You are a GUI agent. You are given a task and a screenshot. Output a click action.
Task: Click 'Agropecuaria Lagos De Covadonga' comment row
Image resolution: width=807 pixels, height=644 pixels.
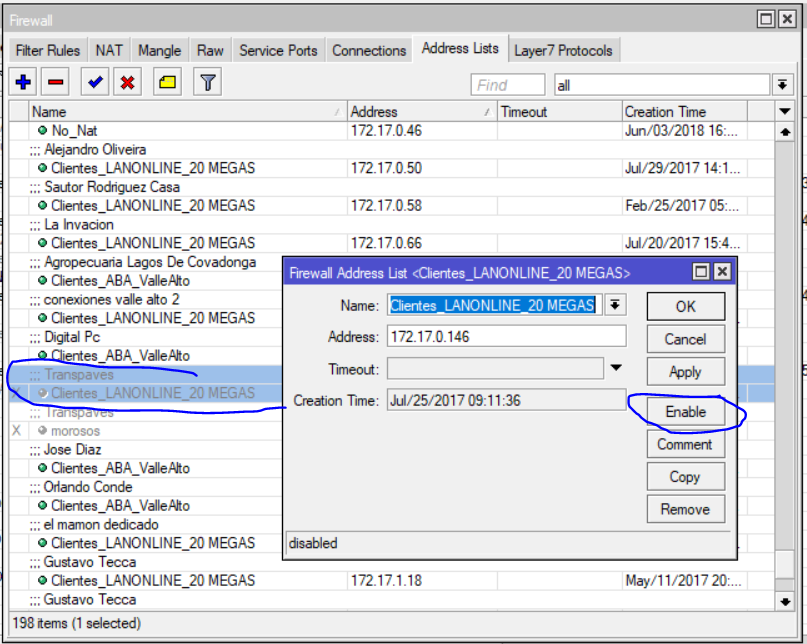pos(147,262)
